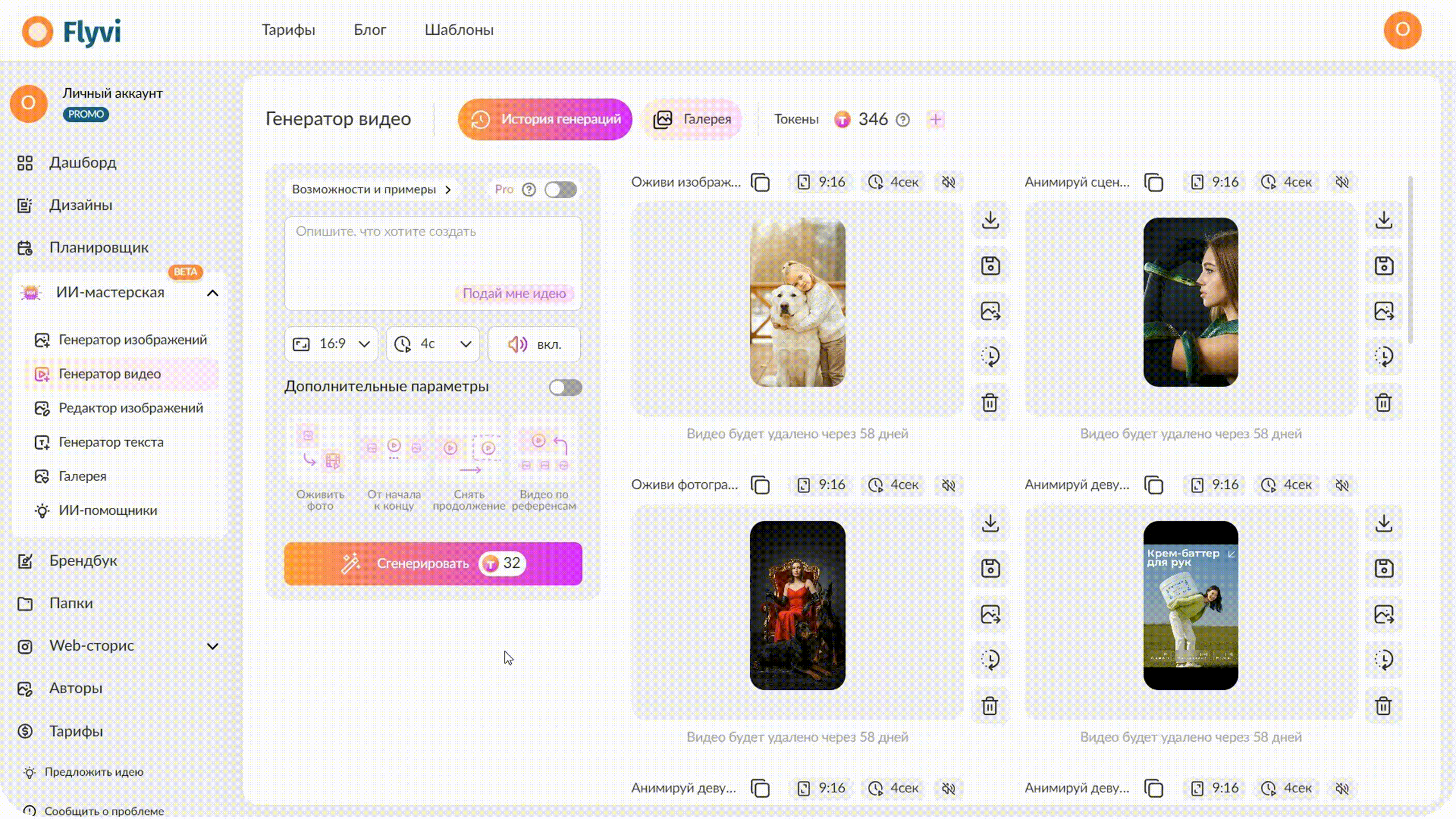Save the woman in red dress video
Screen dimensions: 1456x819
[x=990, y=568]
